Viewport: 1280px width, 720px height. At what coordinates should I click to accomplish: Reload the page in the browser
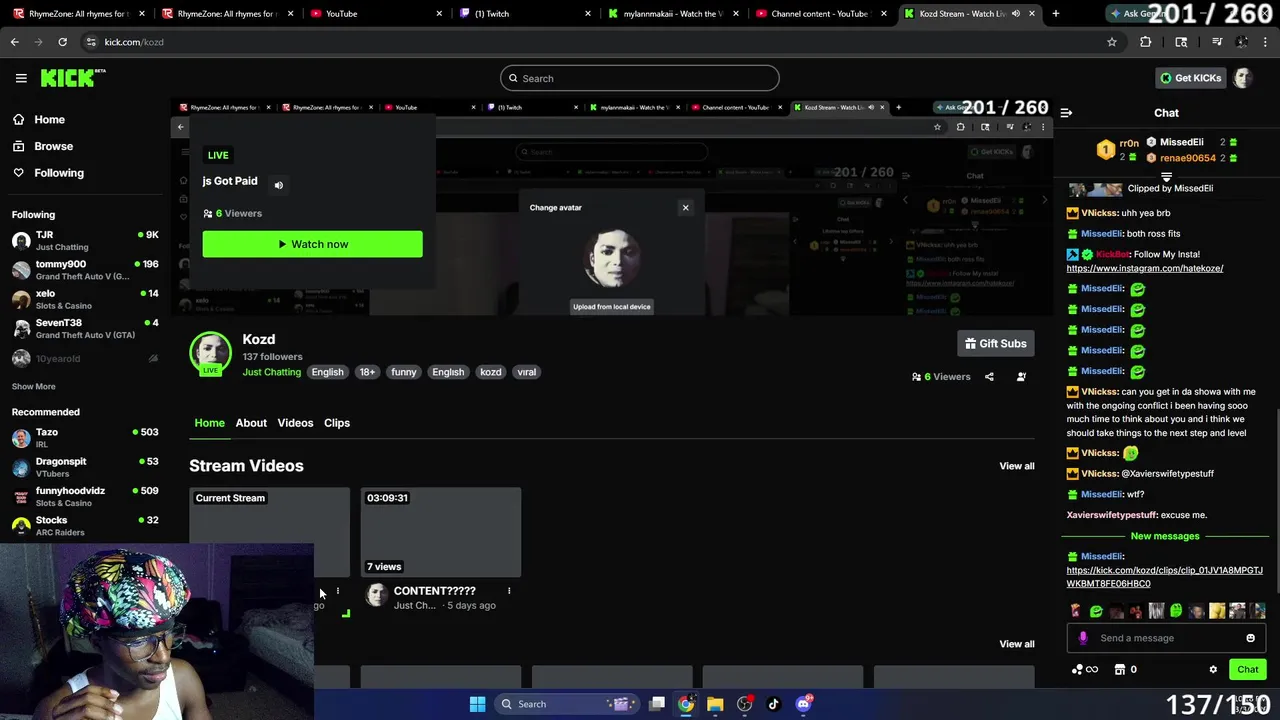(62, 42)
